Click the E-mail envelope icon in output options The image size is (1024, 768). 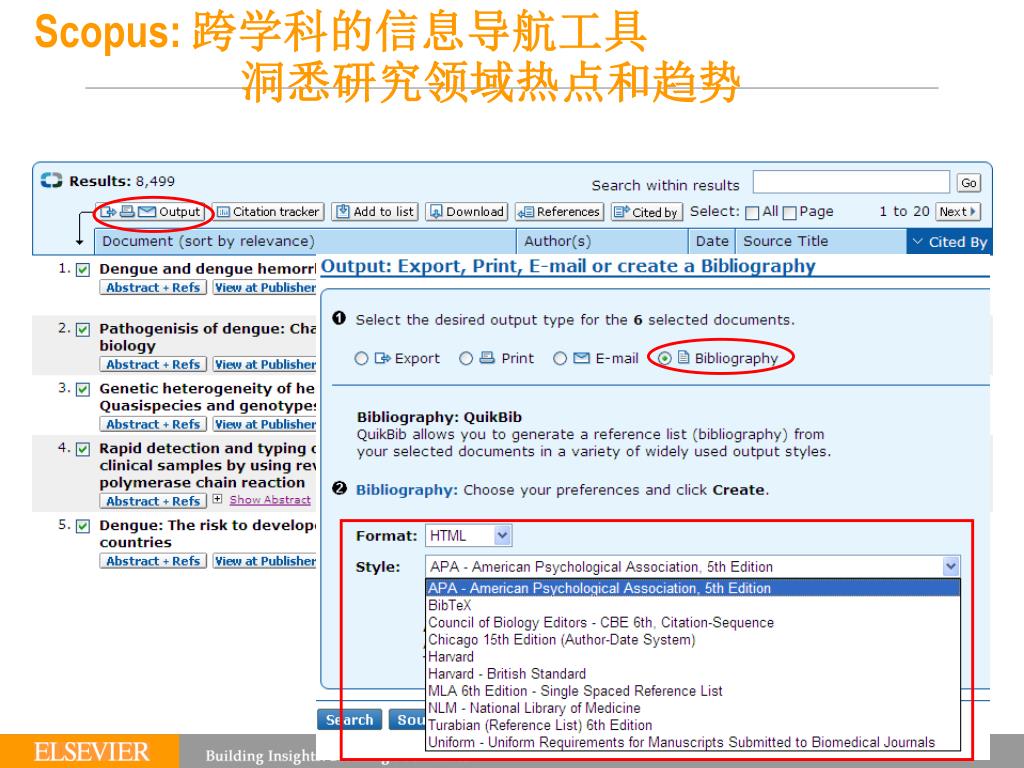(581, 358)
